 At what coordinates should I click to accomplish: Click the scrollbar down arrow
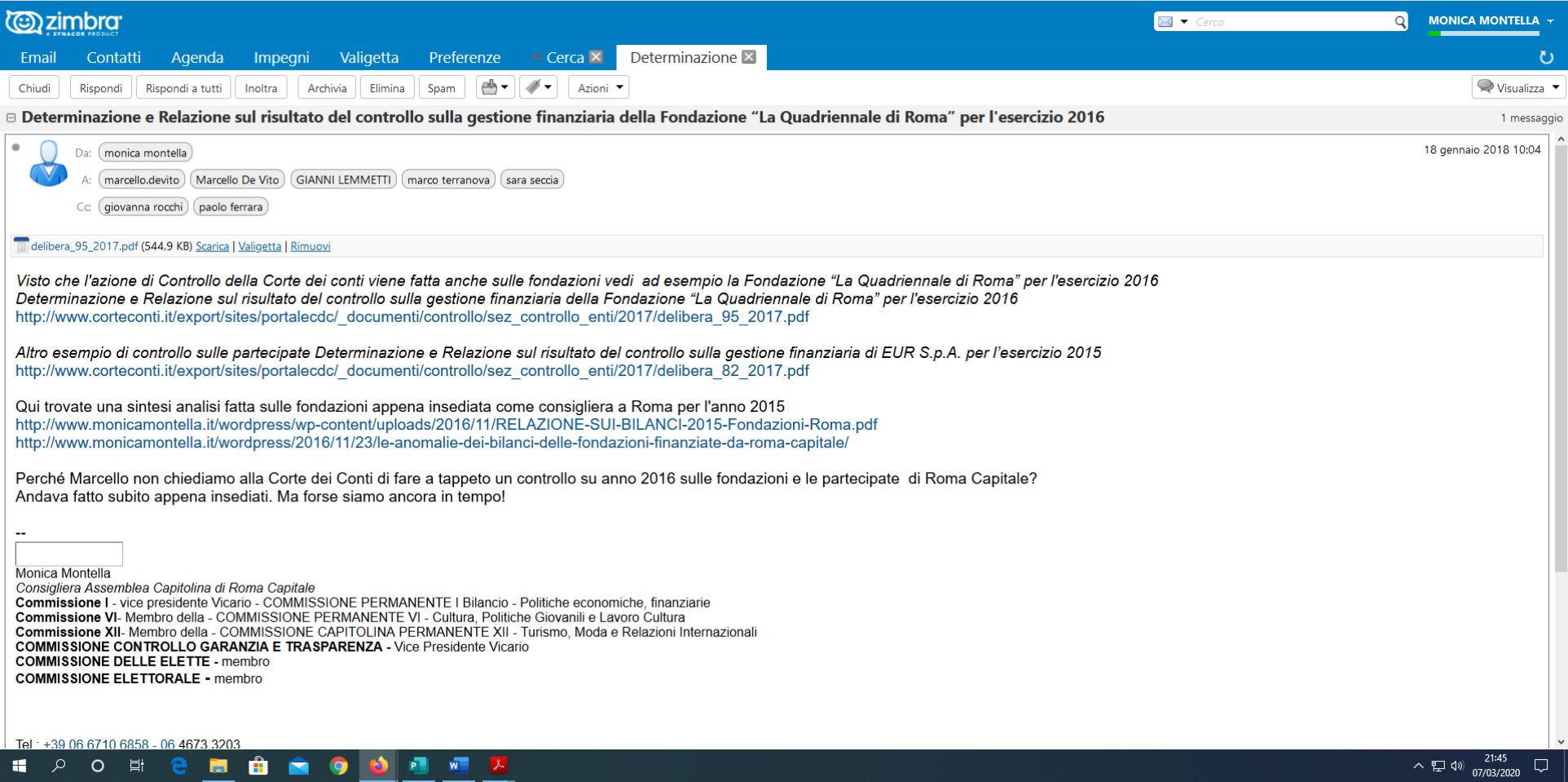coord(1560,742)
